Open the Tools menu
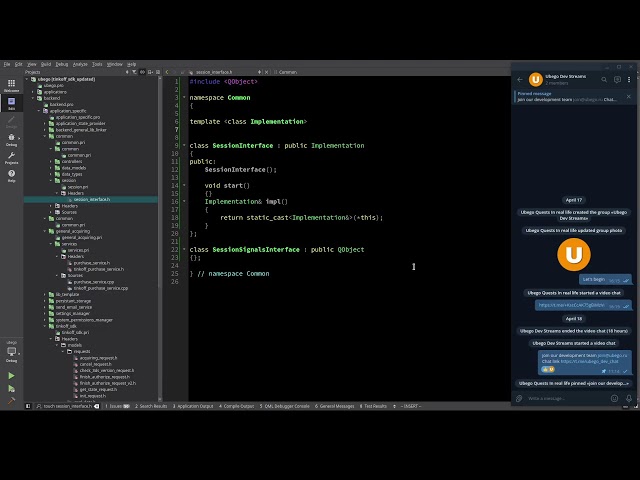640x480 pixels. [x=97, y=64]
